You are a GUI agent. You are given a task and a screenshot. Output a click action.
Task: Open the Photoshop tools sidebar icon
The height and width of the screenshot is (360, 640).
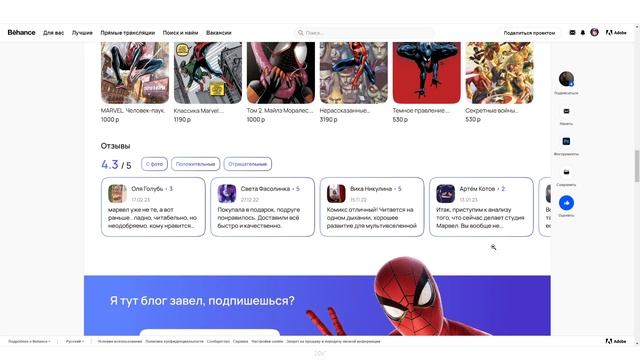(x=566, y=141)
